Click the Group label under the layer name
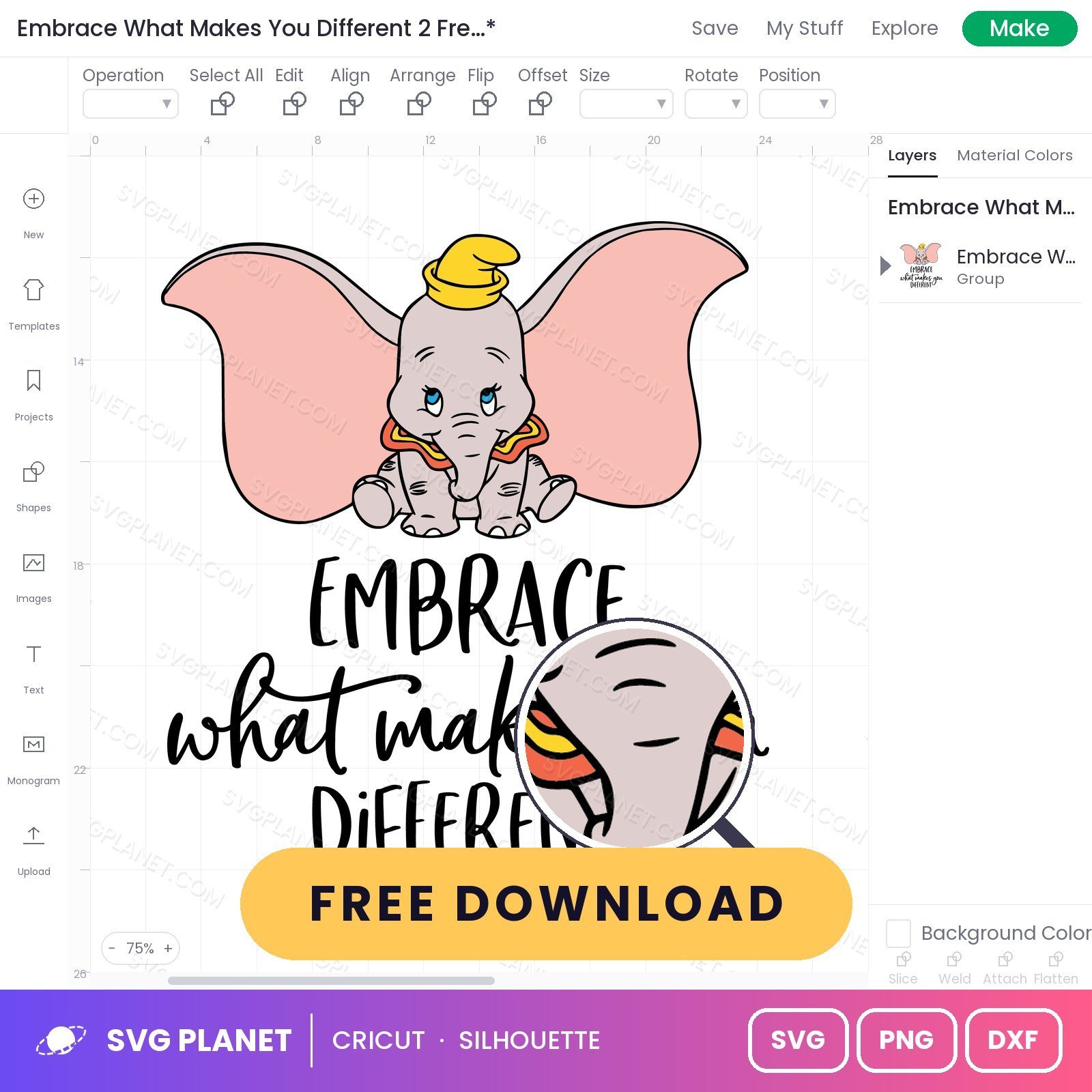 (x=980, y=278)
